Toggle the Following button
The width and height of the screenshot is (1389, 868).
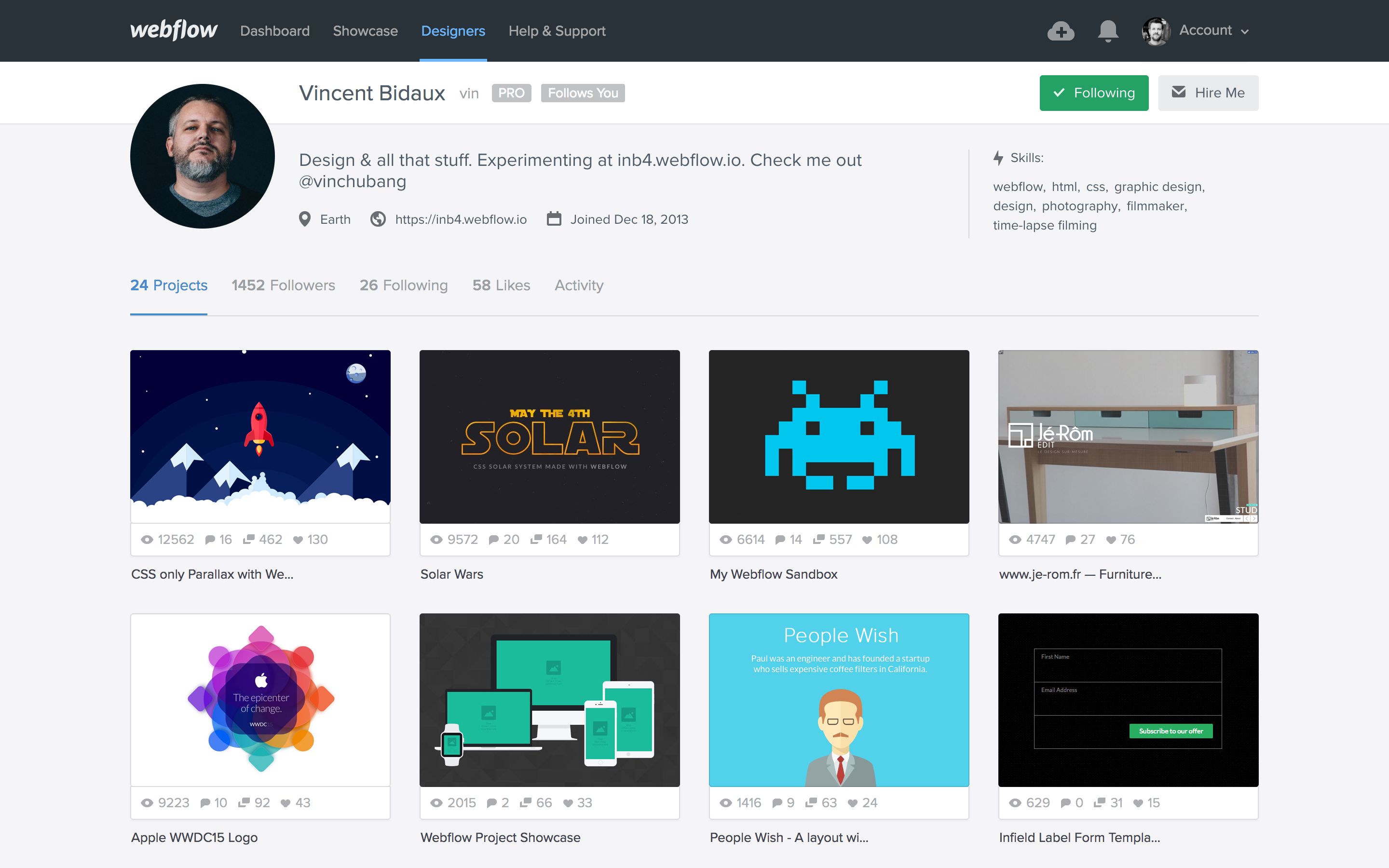1094,93
